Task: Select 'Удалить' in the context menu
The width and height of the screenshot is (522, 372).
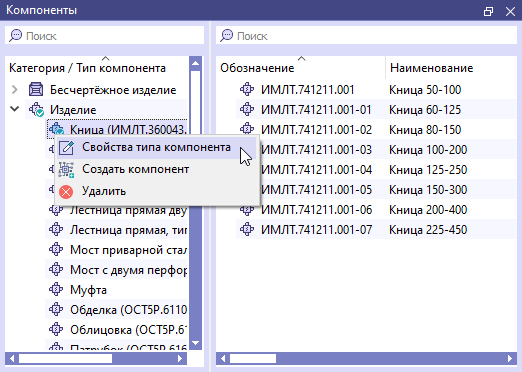Action: (157, 191)
